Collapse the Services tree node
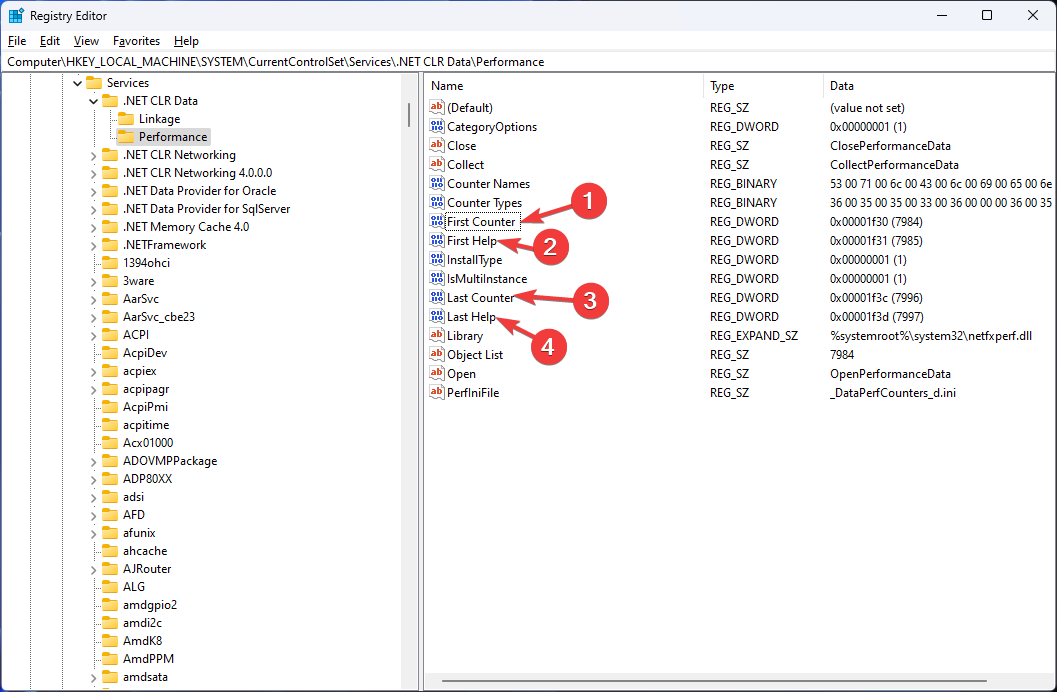1057x692 pixels. [x=78, y=83]
